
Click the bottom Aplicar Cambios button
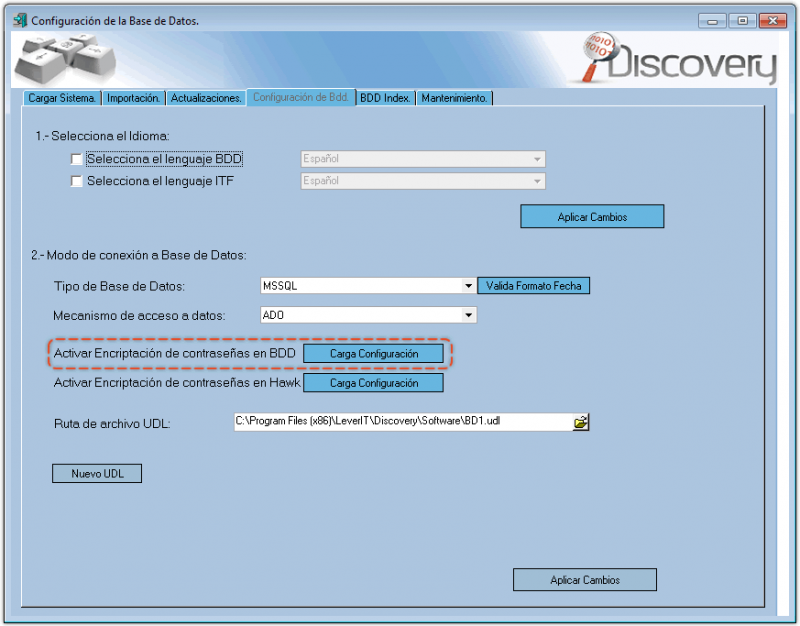[x=585, y=580]
